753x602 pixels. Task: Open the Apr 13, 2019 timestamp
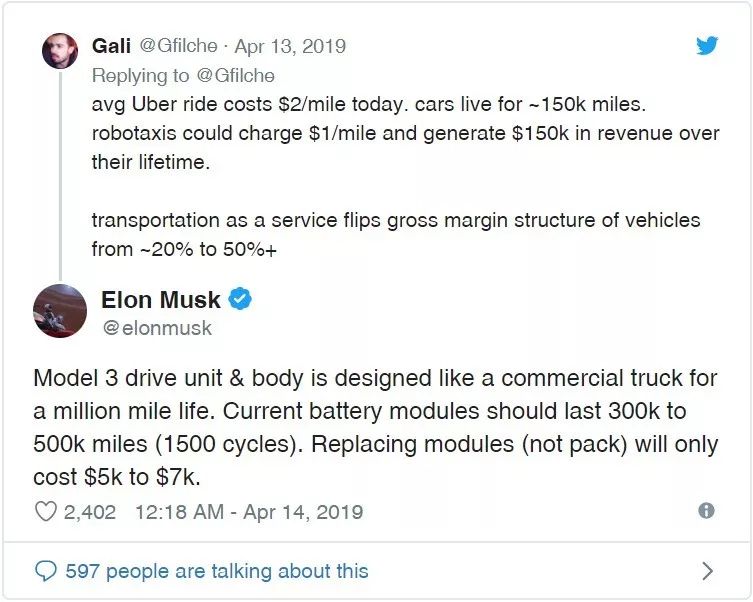point(290,47)
